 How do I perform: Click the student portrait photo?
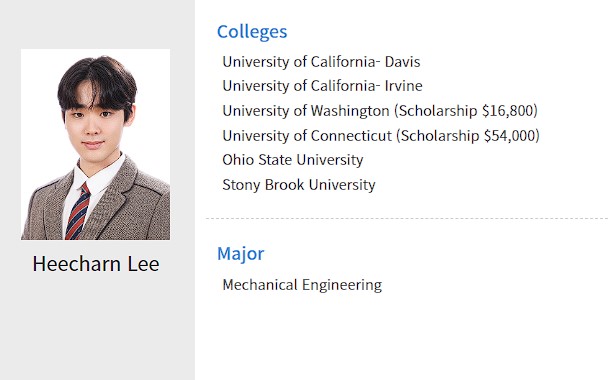[95, 144]
